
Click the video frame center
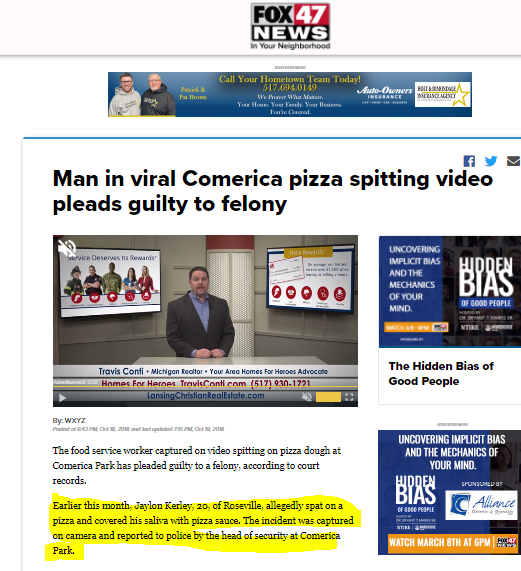pyautogui.click(x=205, y=320)
